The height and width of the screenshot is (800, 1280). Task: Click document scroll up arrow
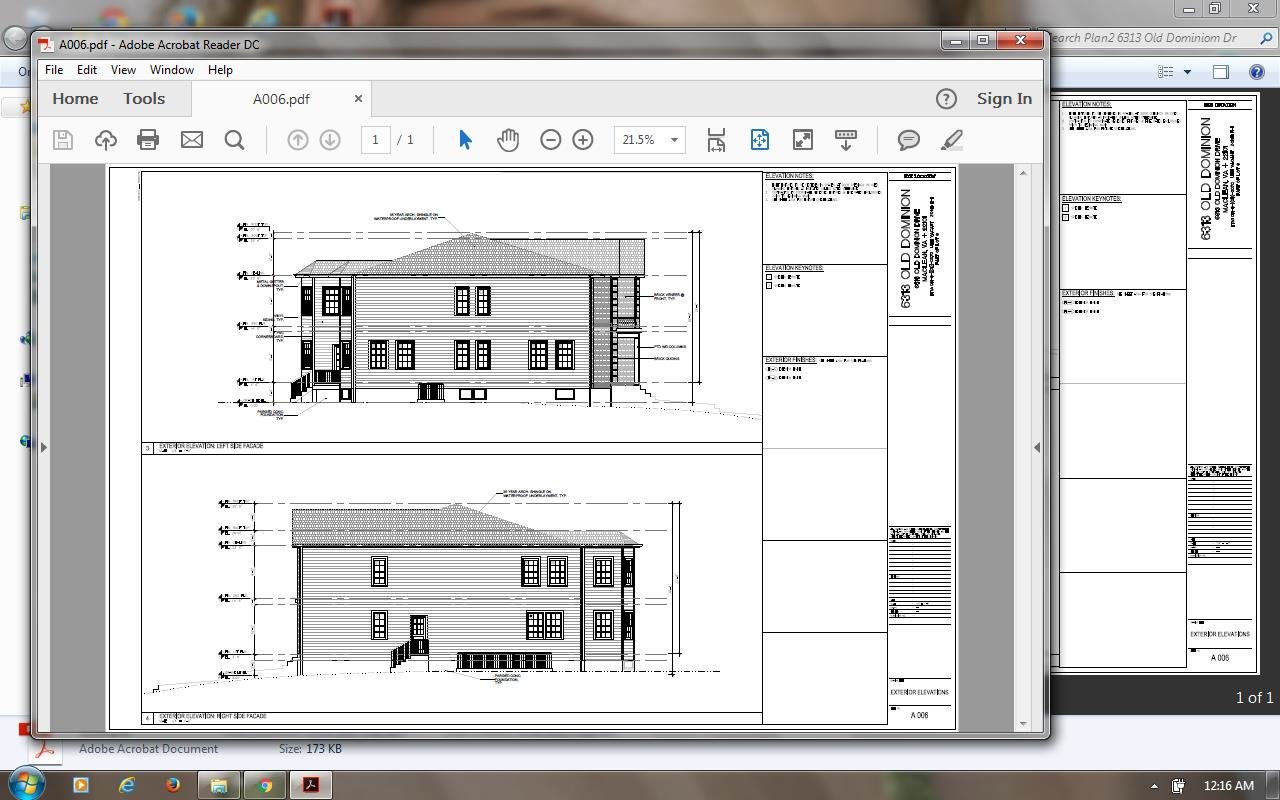(1022, 173)
